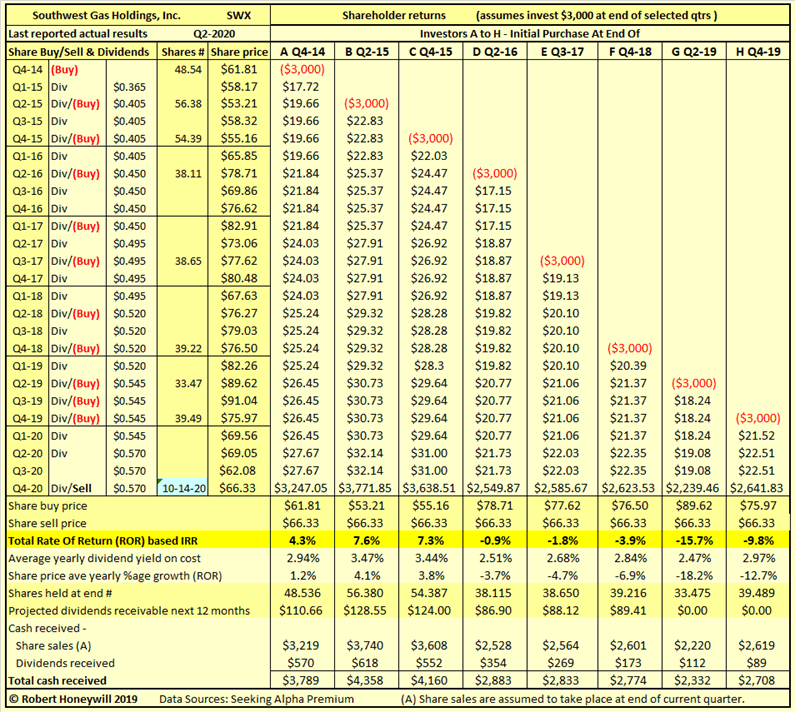Screen dimensions: 795x712
Task: Click the $2,623.53 final value for investor F
Action: click(628, 488)
